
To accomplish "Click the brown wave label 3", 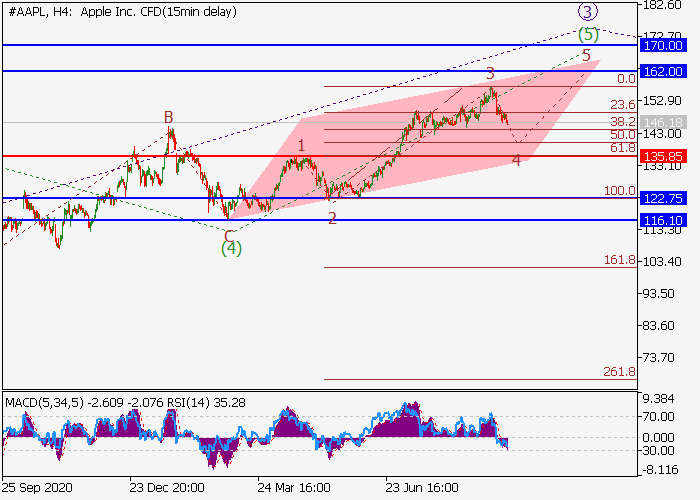I will point(490,73).
